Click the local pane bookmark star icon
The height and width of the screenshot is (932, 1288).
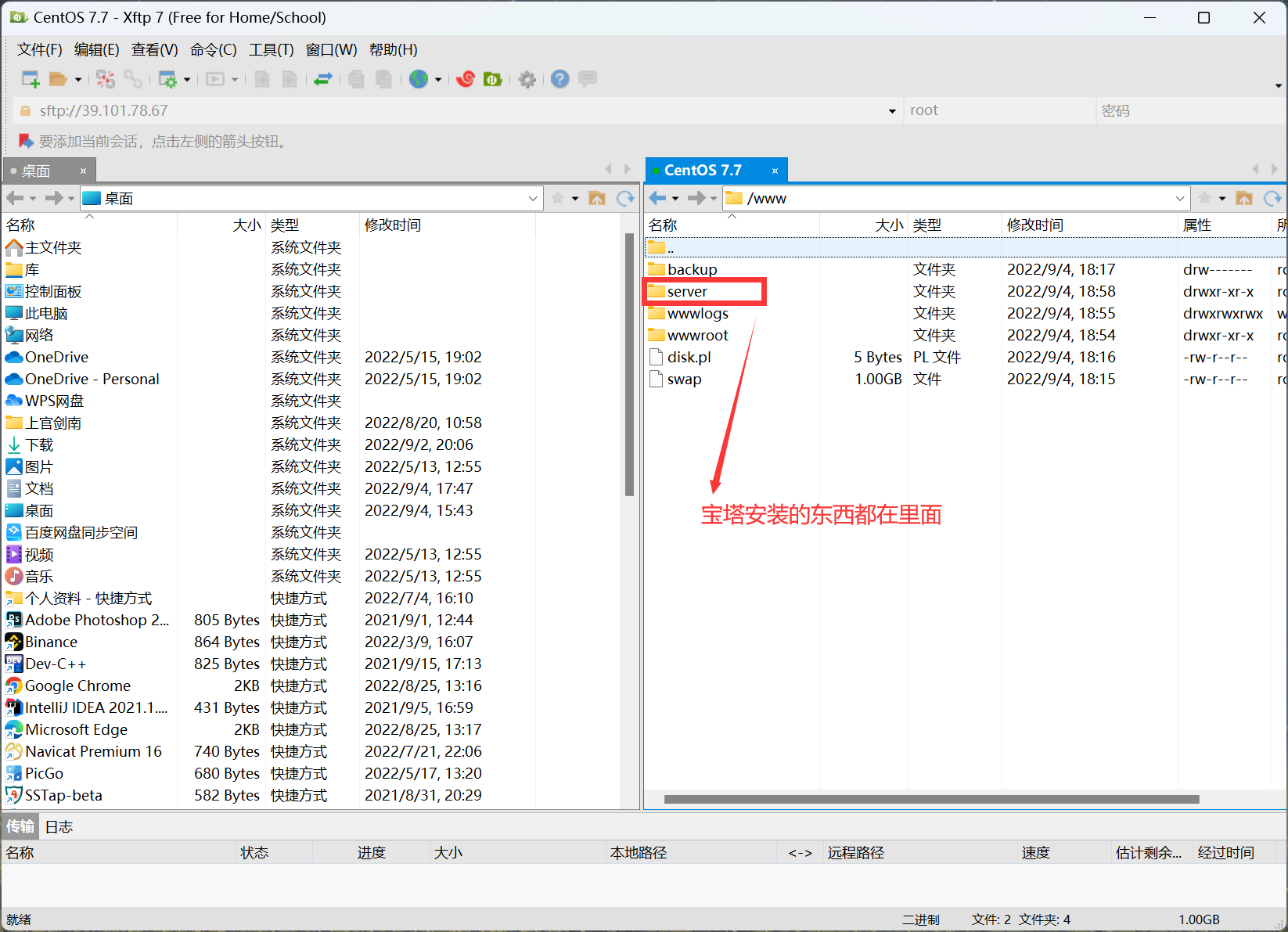(558, 198)
